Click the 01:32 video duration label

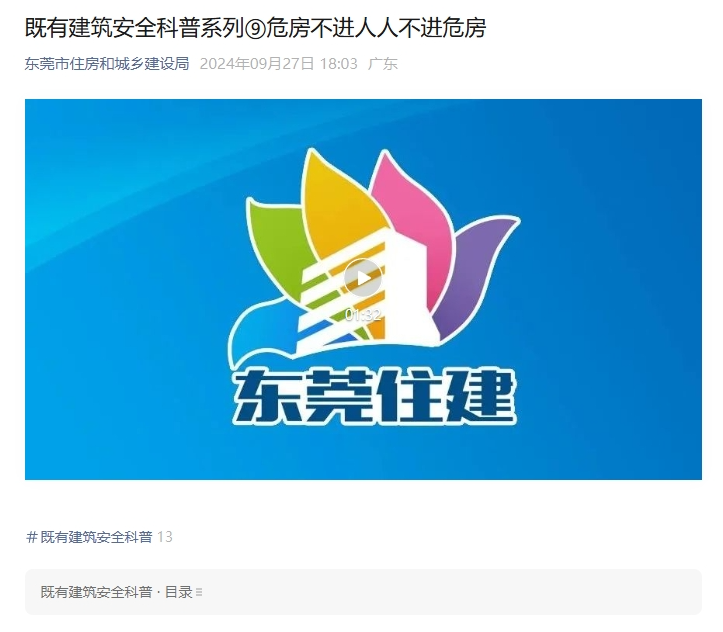(x=363, y=315)
